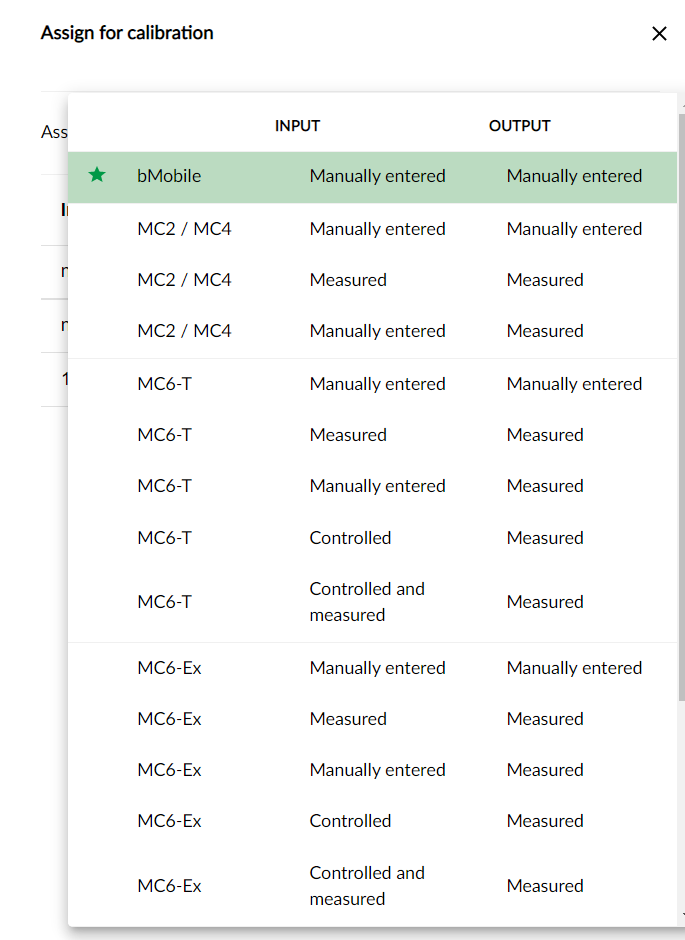
Task: Choose MC2 / MC4 with manually entered input and output
Action: pos(372,229)
